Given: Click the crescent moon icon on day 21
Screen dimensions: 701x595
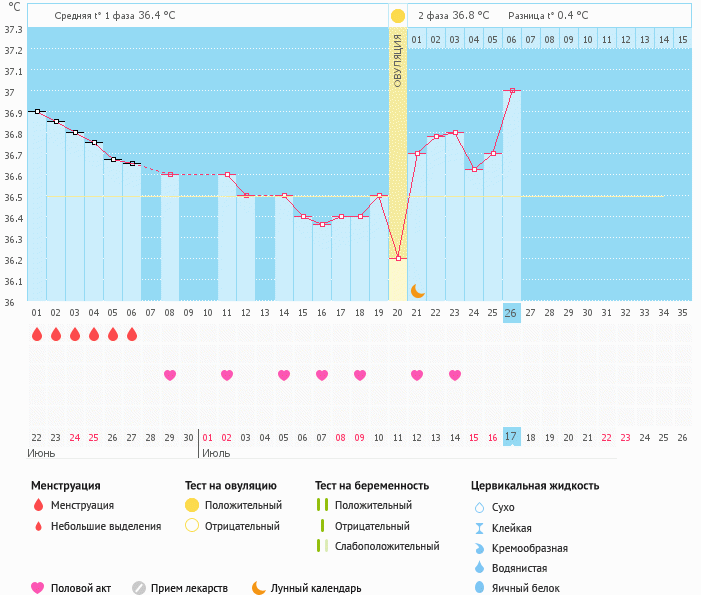Looking at the screenshot, I should tap(418, 290).
